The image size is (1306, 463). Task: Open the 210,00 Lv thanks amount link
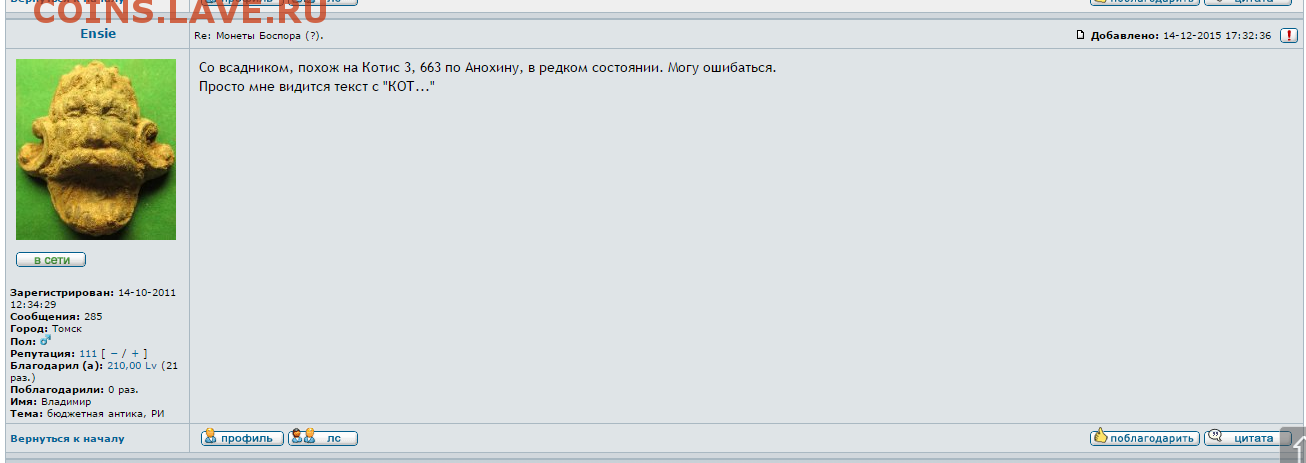[x=132, y=365]
